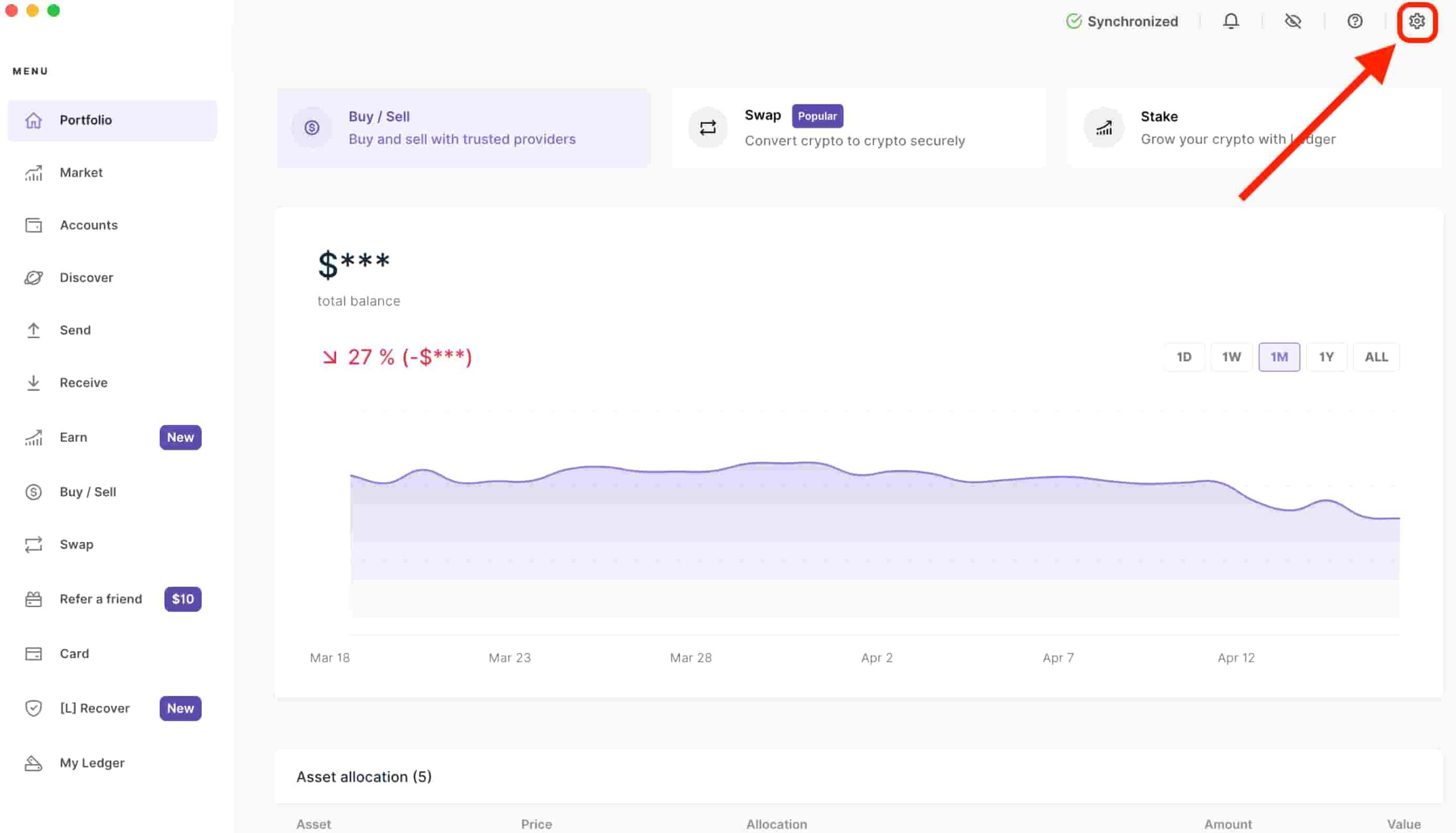
Task: Switch chart range to 1Y
Action: coord(1326,357)
